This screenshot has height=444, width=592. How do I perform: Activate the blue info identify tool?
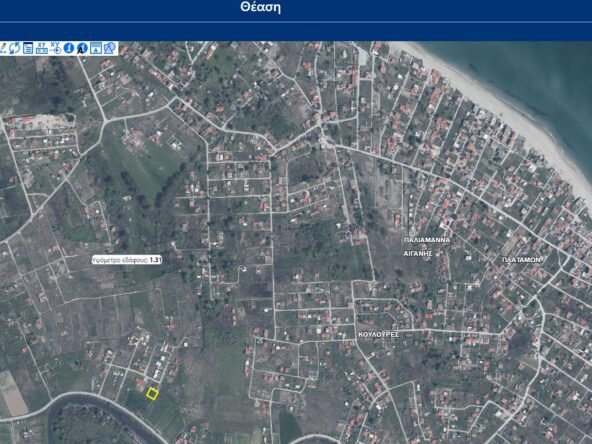[x=69, y=48]
